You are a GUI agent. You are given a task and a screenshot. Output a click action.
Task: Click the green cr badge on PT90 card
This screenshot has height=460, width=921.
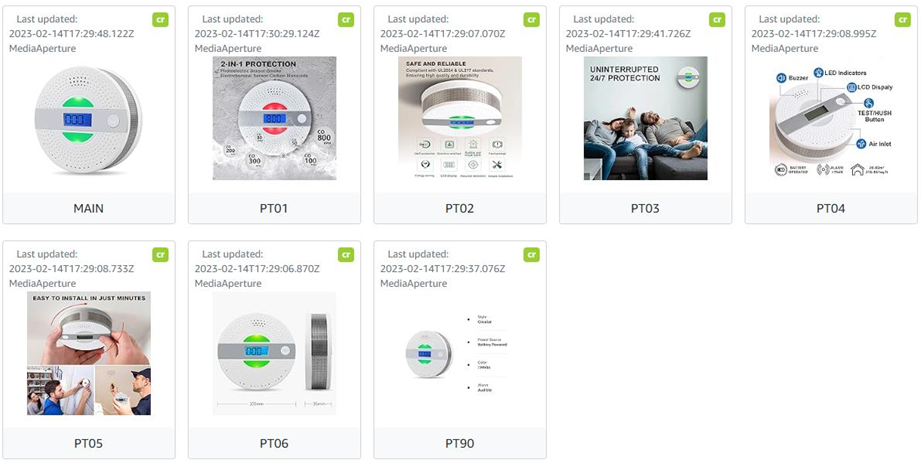click(532, 255)
